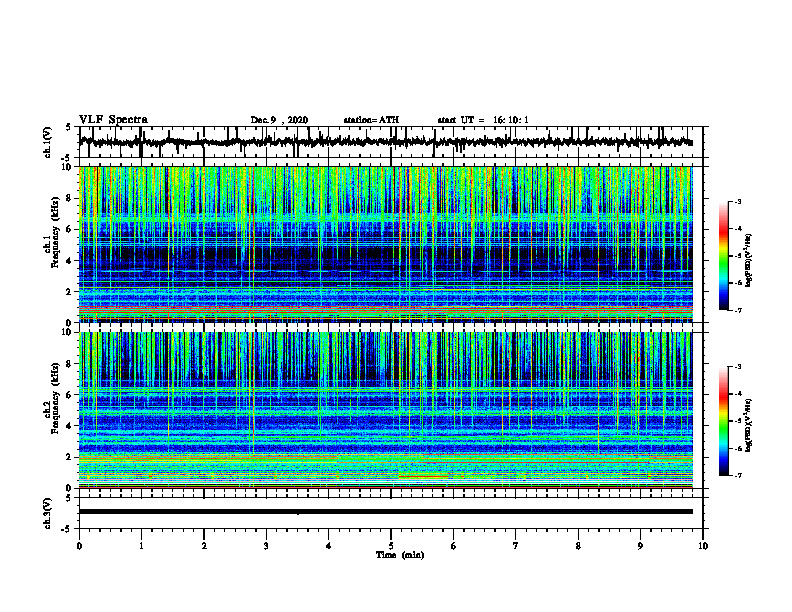792x612 pixels.
Task: Click time axis tick label "9"
Action: pos(640,546)
